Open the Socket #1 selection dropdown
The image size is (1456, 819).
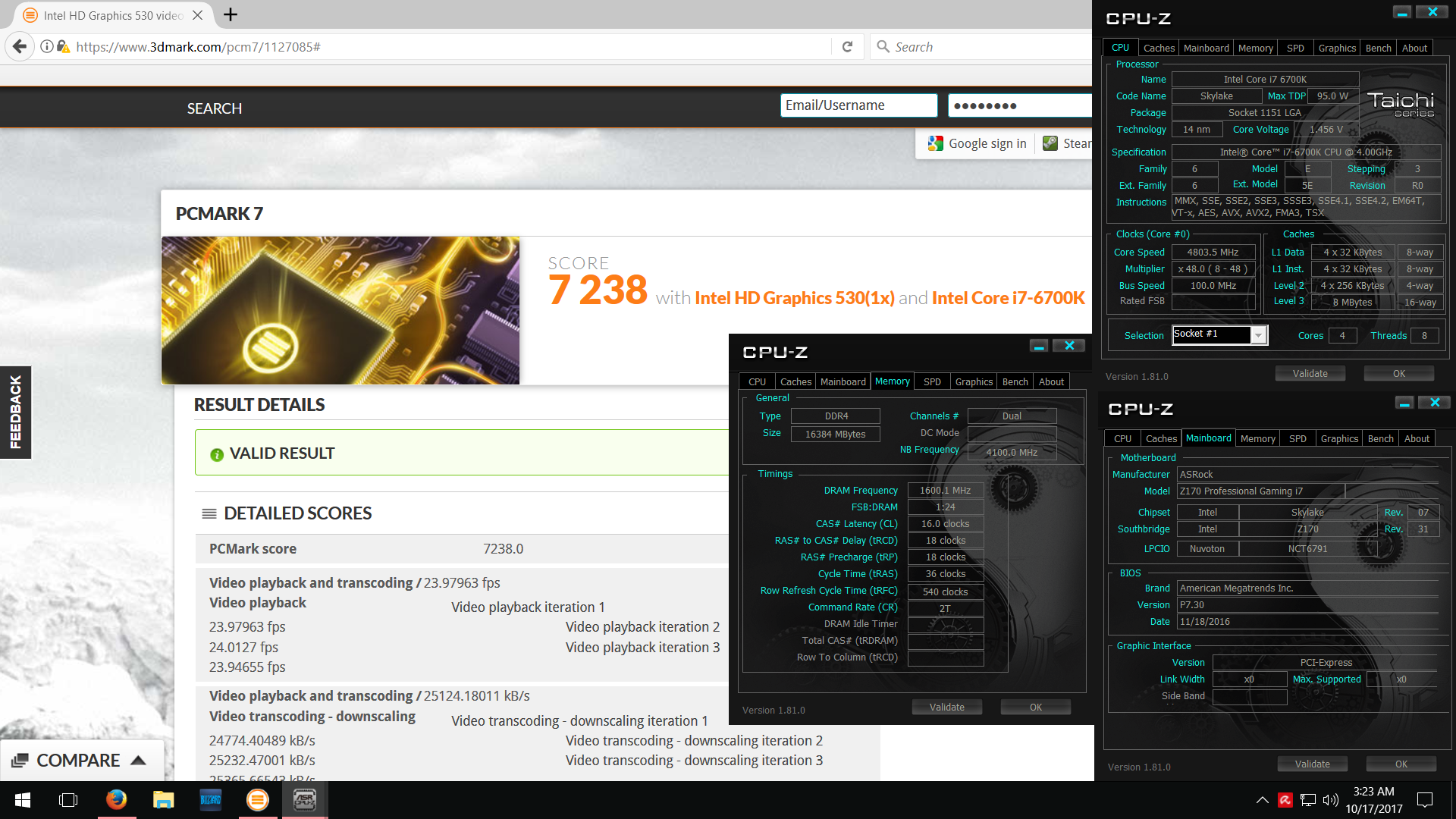1259,334
